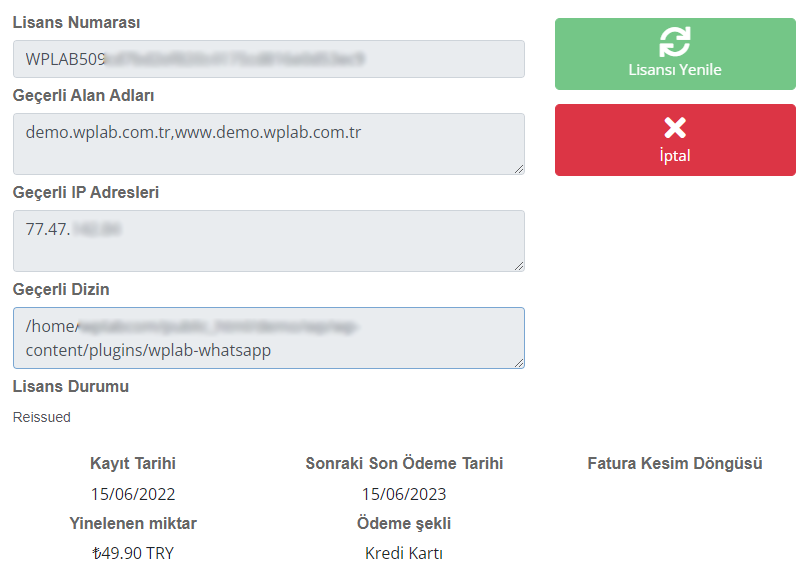
Task: Click the Fatura Kesim Döngüsü heading
Action: click(675, 463)
